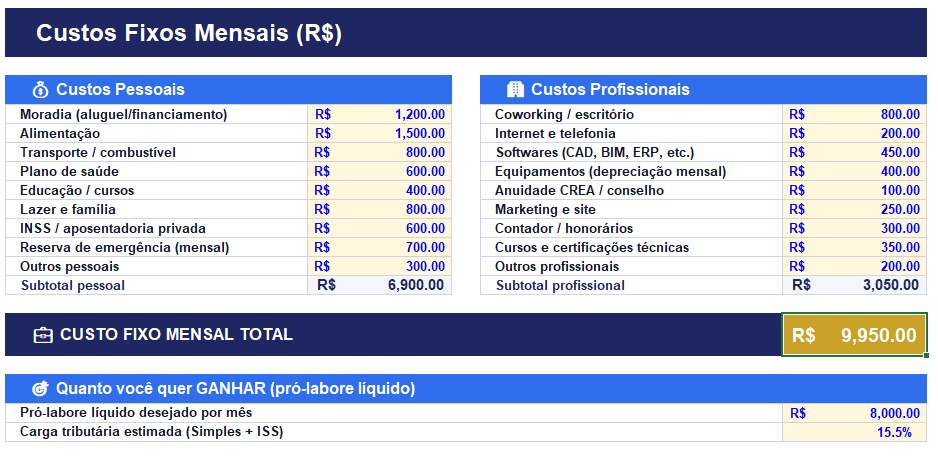Click the money bag icon beside Custos Pessoais
This screenshot has width=938, height=462.
[40, 90]
